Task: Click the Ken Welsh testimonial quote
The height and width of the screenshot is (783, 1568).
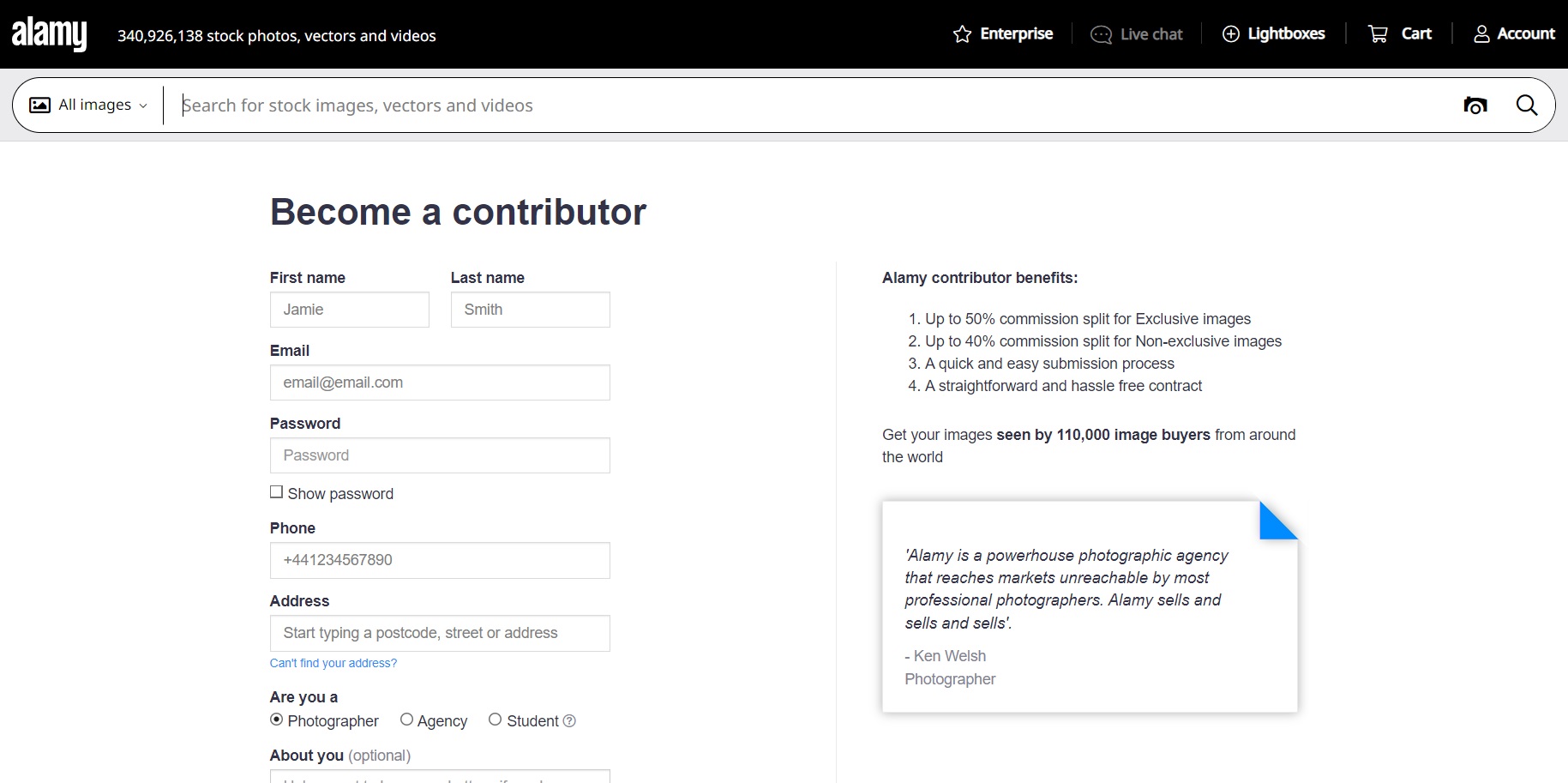Action: (1066, 589)
